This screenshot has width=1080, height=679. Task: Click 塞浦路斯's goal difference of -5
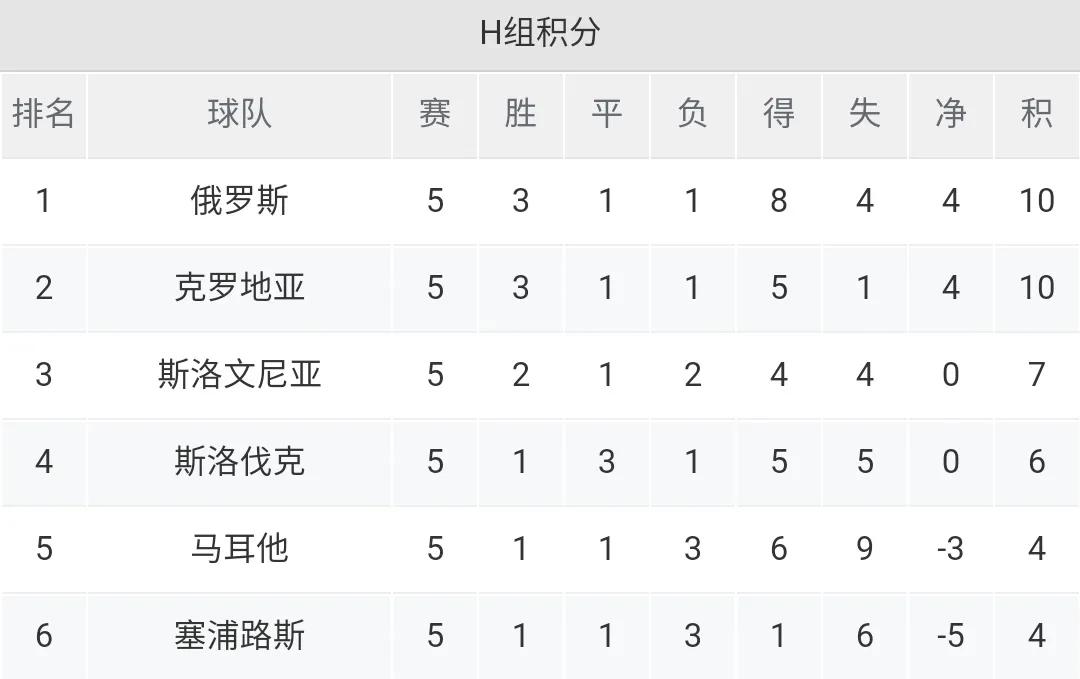tap(950, 635)
